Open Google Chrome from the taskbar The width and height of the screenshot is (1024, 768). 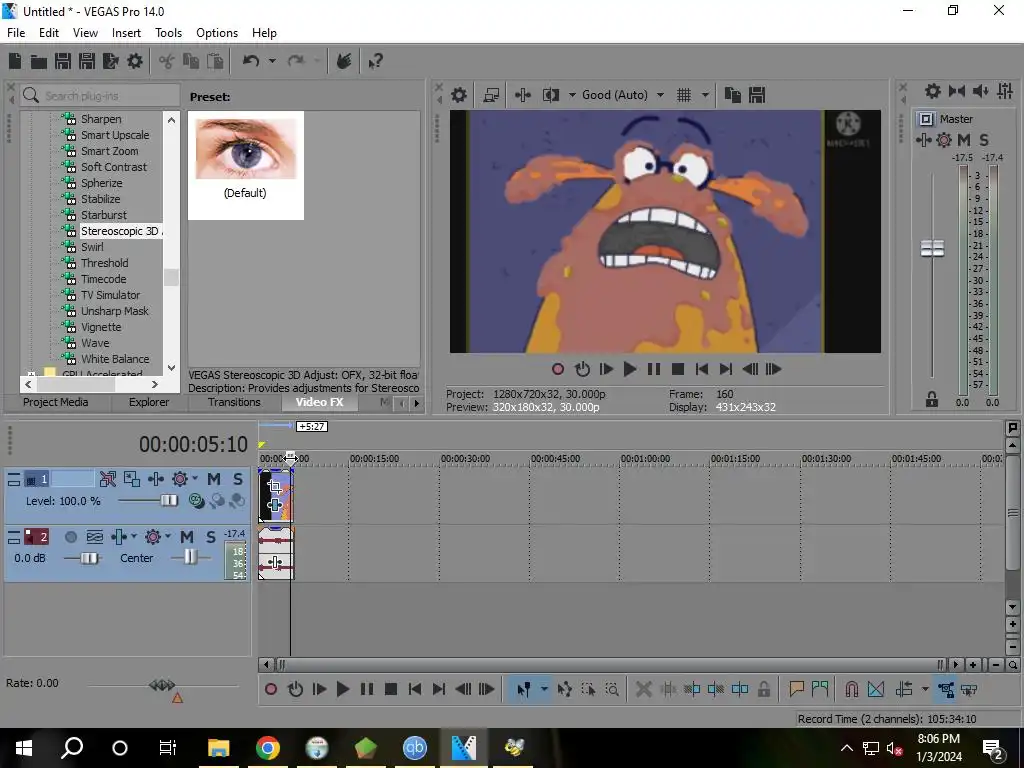pos(268,747)
